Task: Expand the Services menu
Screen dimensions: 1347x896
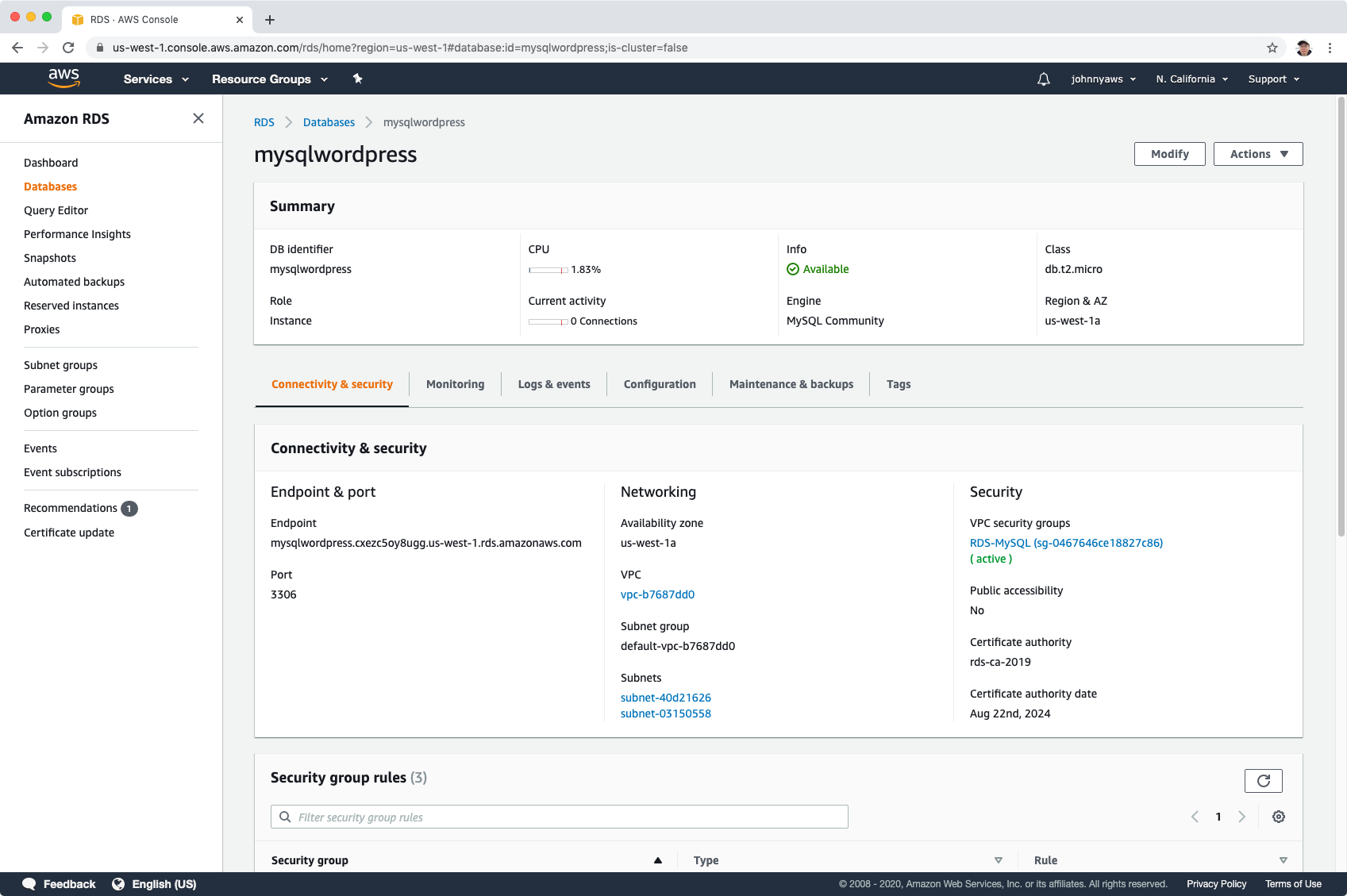Action: click(156, 79)
